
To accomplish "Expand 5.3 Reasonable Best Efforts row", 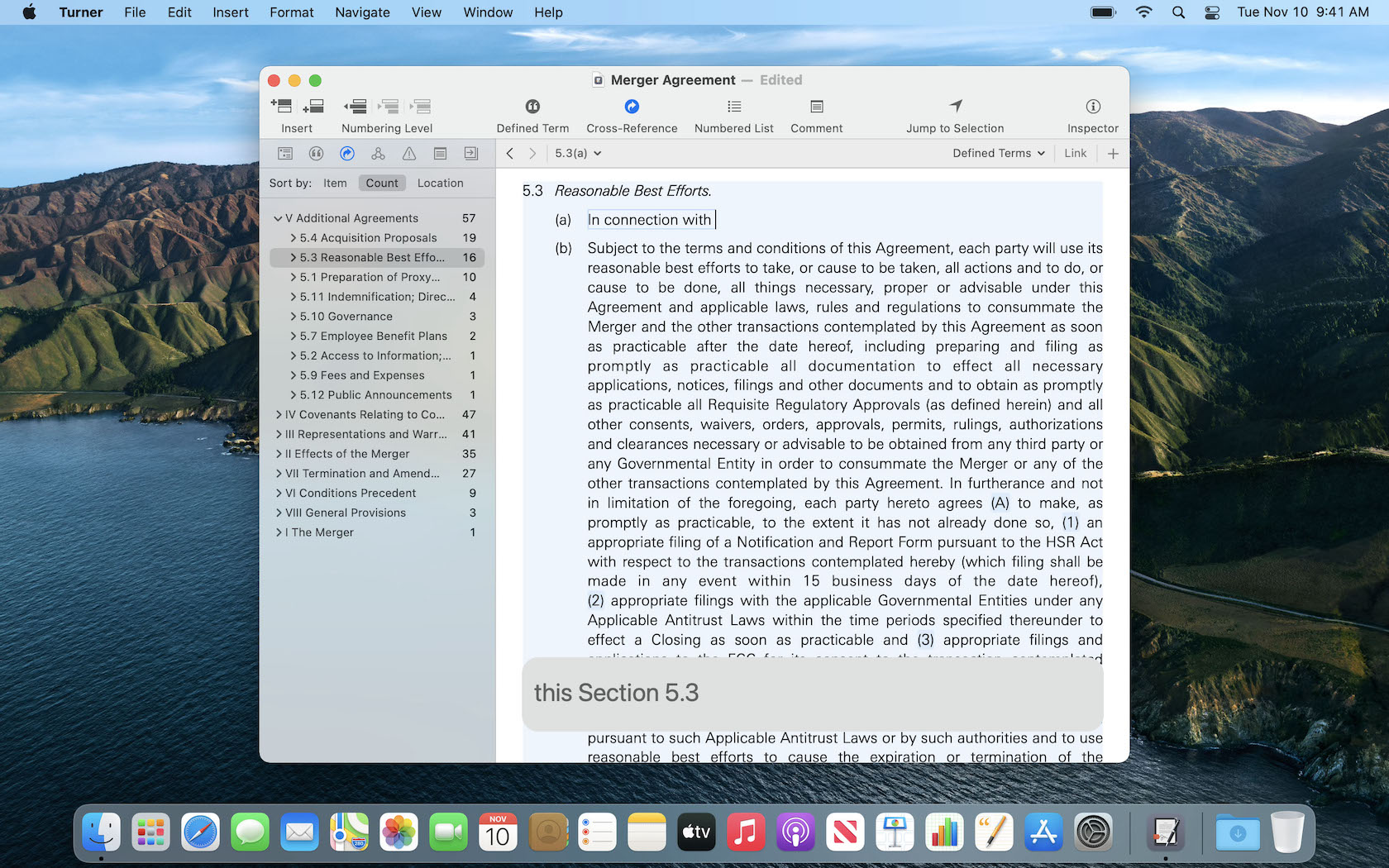I will pyautogui.click(x=293, y=258).
